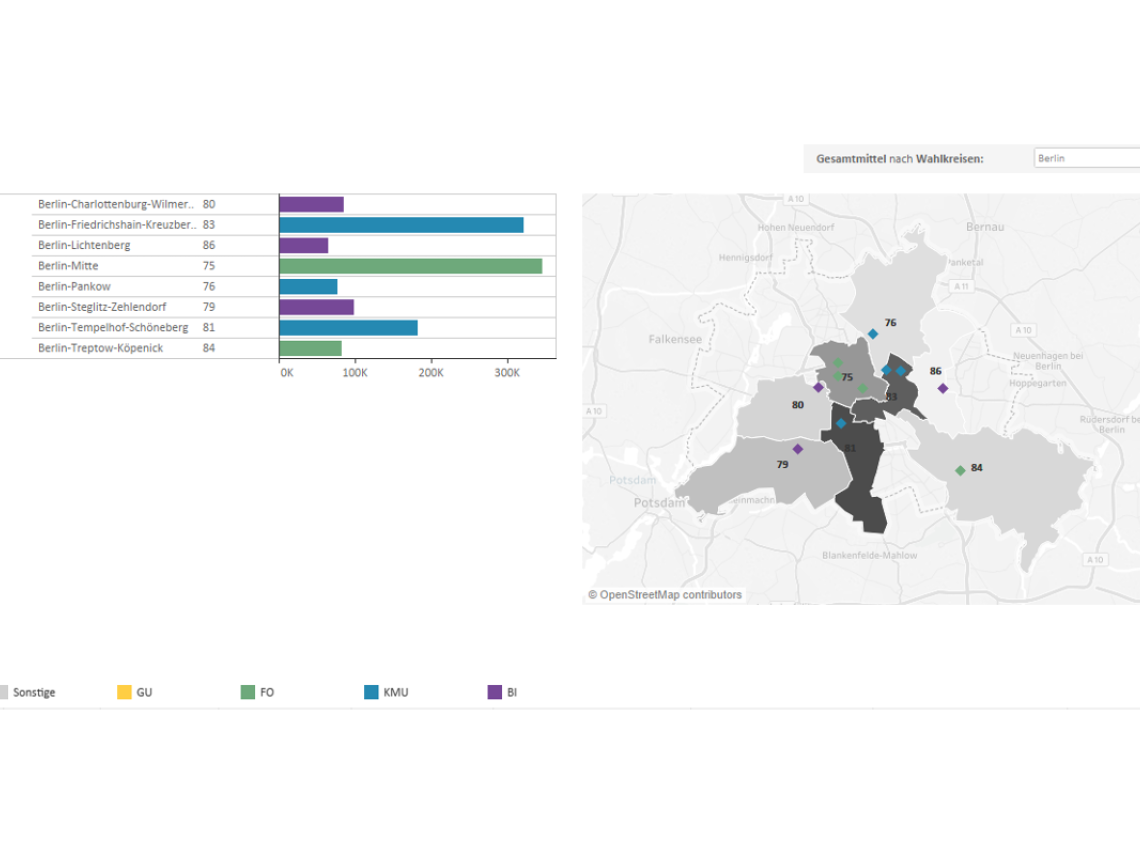The image size is (1140, 855).
Task: Click the purple diamond marker beside label 86
Action: coord(942,388)
